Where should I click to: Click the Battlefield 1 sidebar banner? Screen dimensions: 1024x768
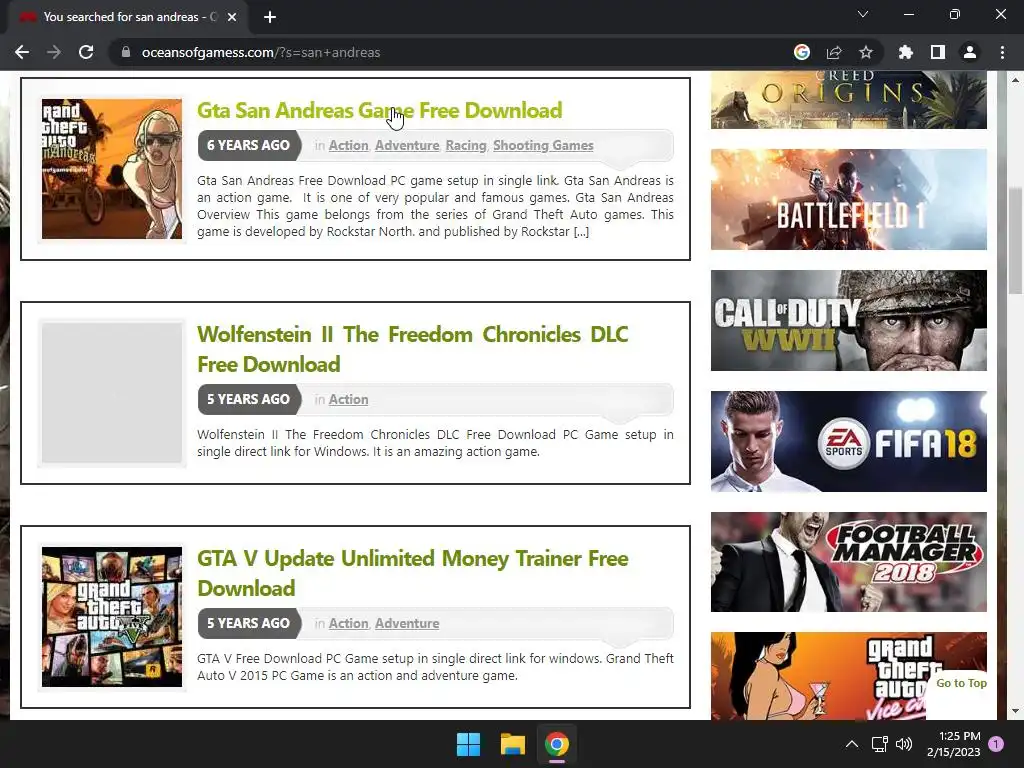point(848,199)
